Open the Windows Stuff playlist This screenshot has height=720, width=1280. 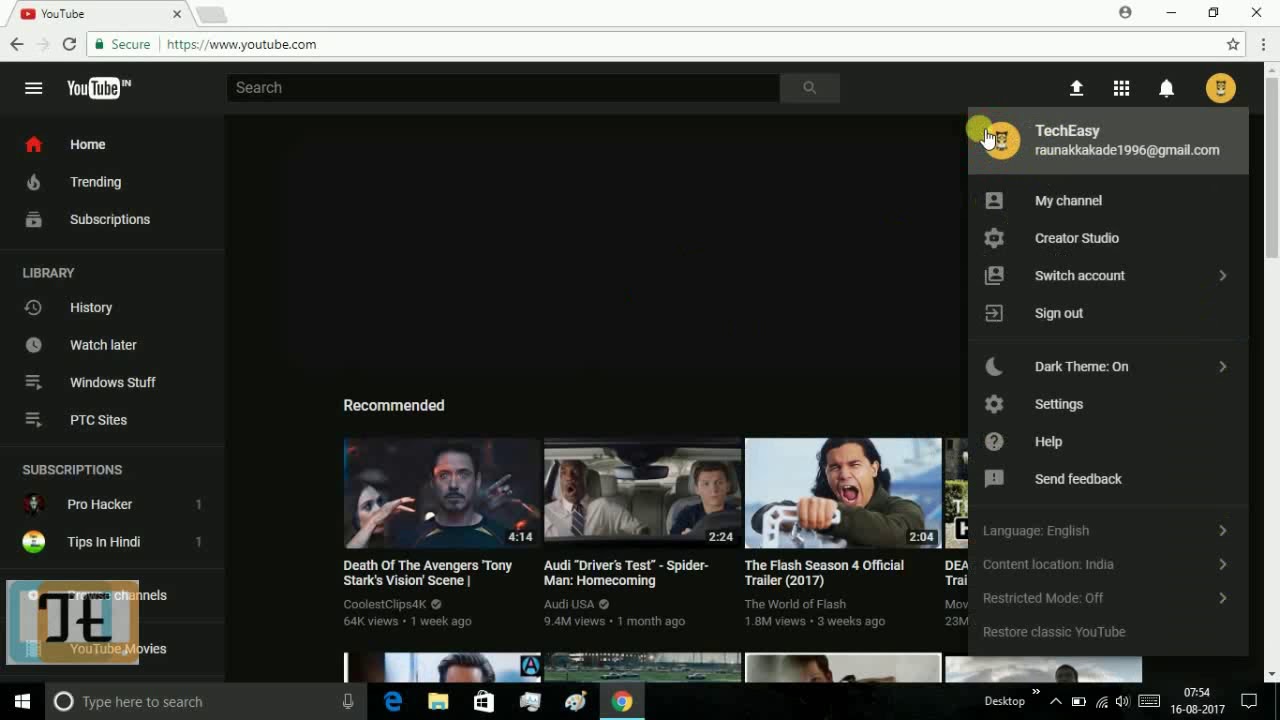coord(112,382)
